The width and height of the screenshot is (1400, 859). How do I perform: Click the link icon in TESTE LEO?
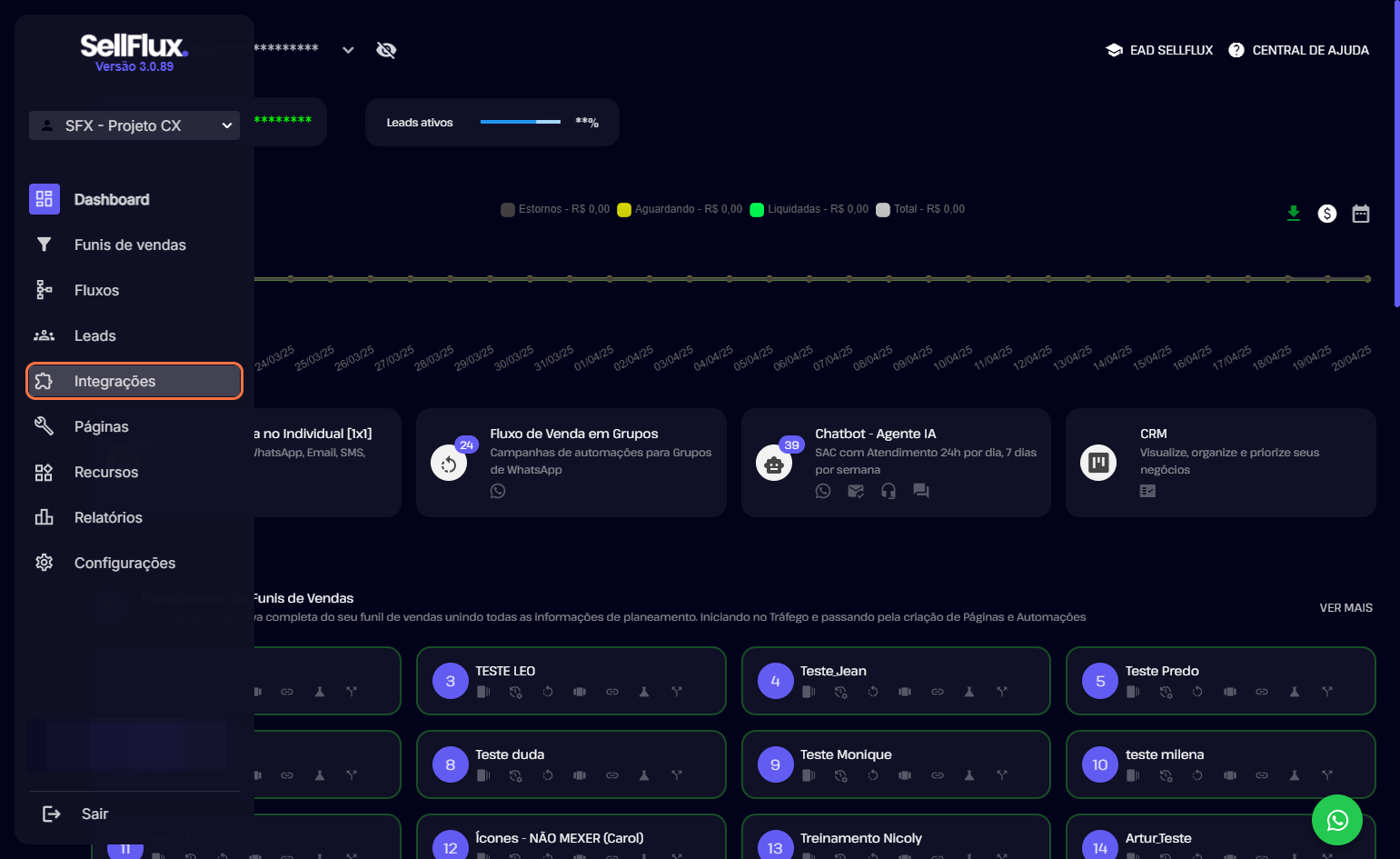click(x=612, y=692)
